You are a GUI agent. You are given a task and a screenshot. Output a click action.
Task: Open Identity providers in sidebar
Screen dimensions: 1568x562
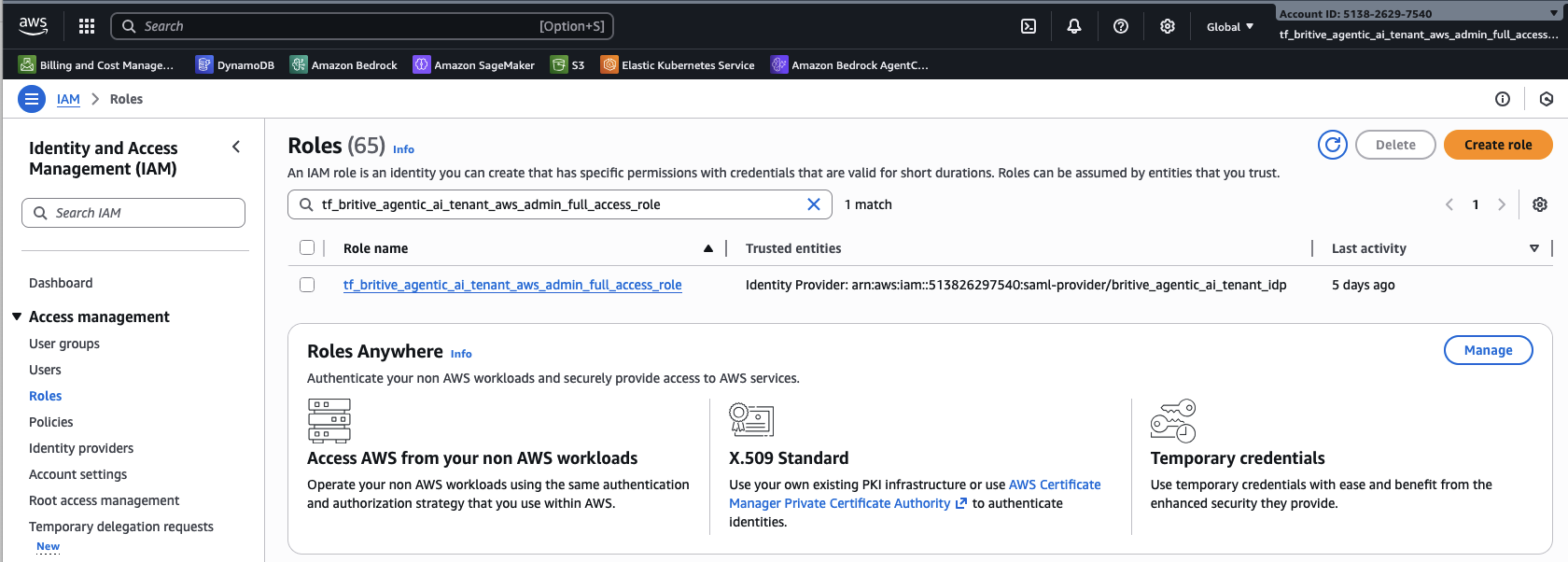coord(81,448)
